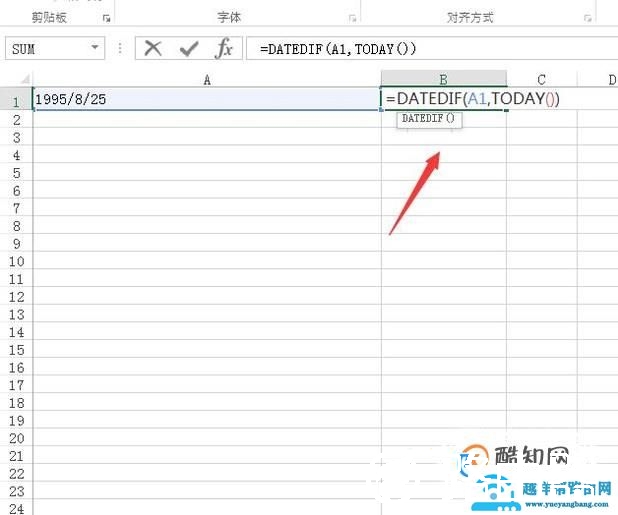618x515 pixels.
Task: Confirm the formula with the checkmark icon
Action: click(189, 48)
